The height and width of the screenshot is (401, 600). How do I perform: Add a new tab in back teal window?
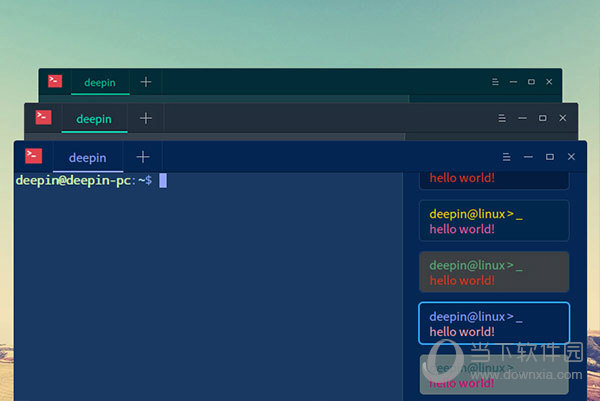(x=146, y=82)
